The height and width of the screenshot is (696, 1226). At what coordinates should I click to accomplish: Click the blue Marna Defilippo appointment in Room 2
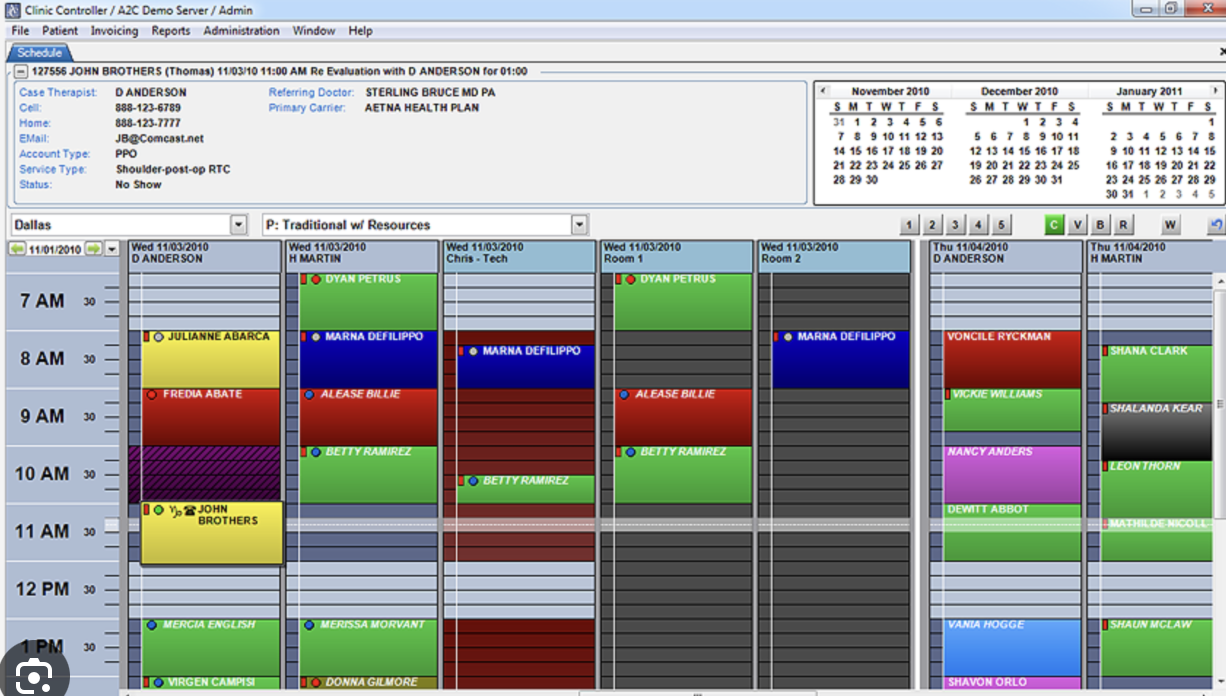tap(841, 360)
